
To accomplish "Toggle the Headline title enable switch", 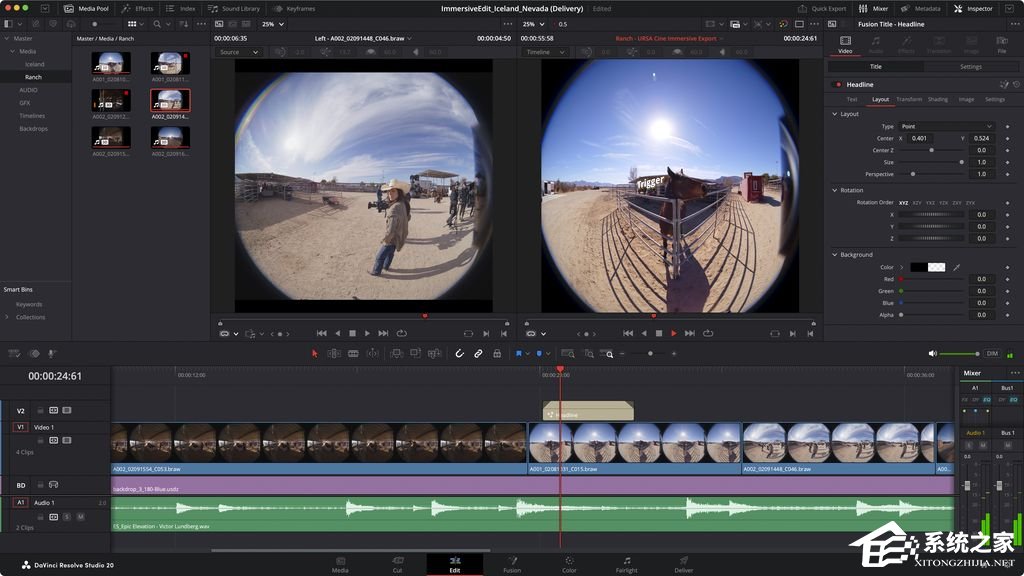I will click(838, 85).
